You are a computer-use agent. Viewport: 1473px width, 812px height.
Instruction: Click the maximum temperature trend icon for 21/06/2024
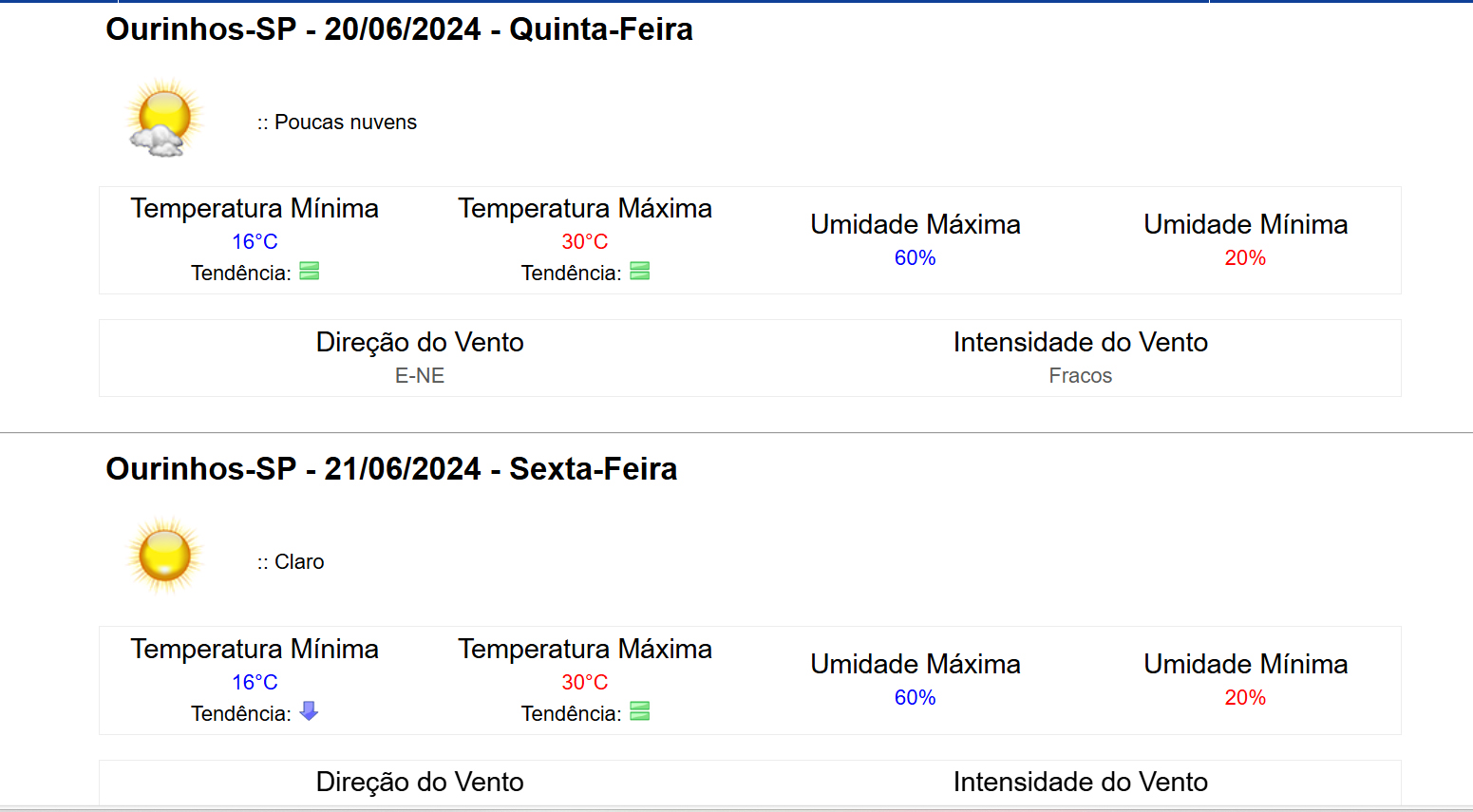[640, 711]
